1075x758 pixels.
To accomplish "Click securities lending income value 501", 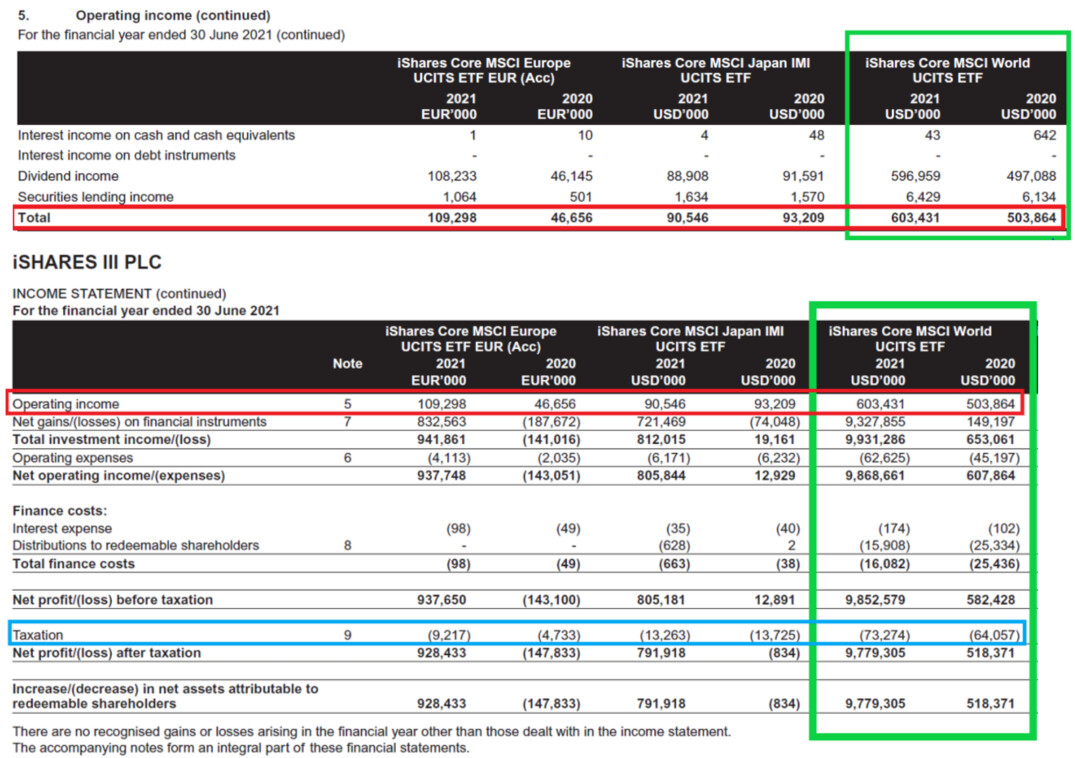I will pos(581,197).
